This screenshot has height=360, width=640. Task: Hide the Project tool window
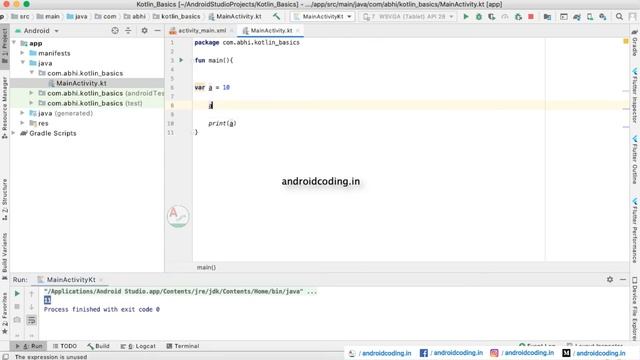click(x=158, y=31)
